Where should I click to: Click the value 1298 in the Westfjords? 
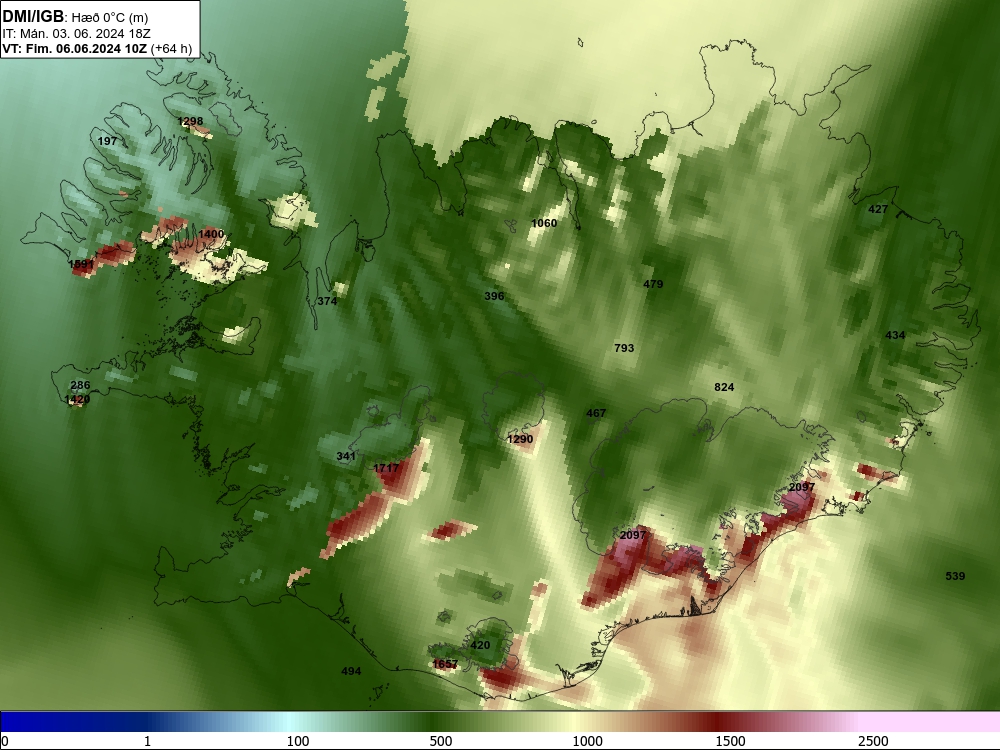pos(190,121)
